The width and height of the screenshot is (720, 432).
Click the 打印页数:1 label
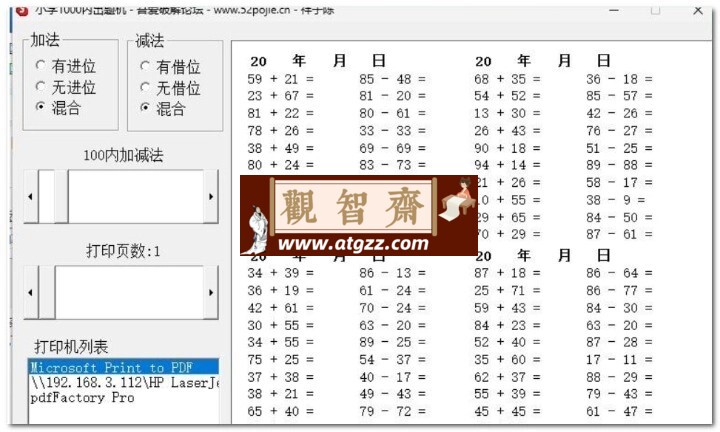(123, 251)
